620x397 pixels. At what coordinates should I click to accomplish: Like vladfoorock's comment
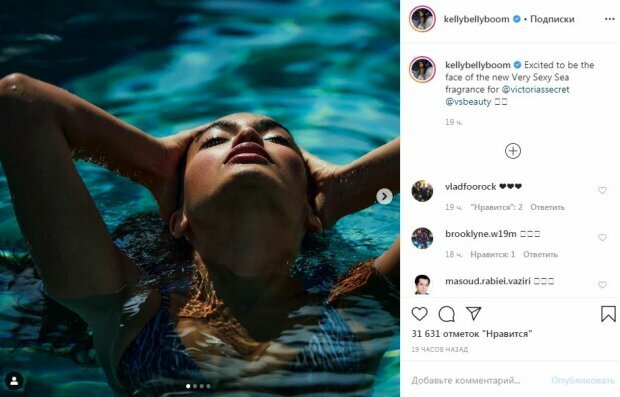[602, 190]
